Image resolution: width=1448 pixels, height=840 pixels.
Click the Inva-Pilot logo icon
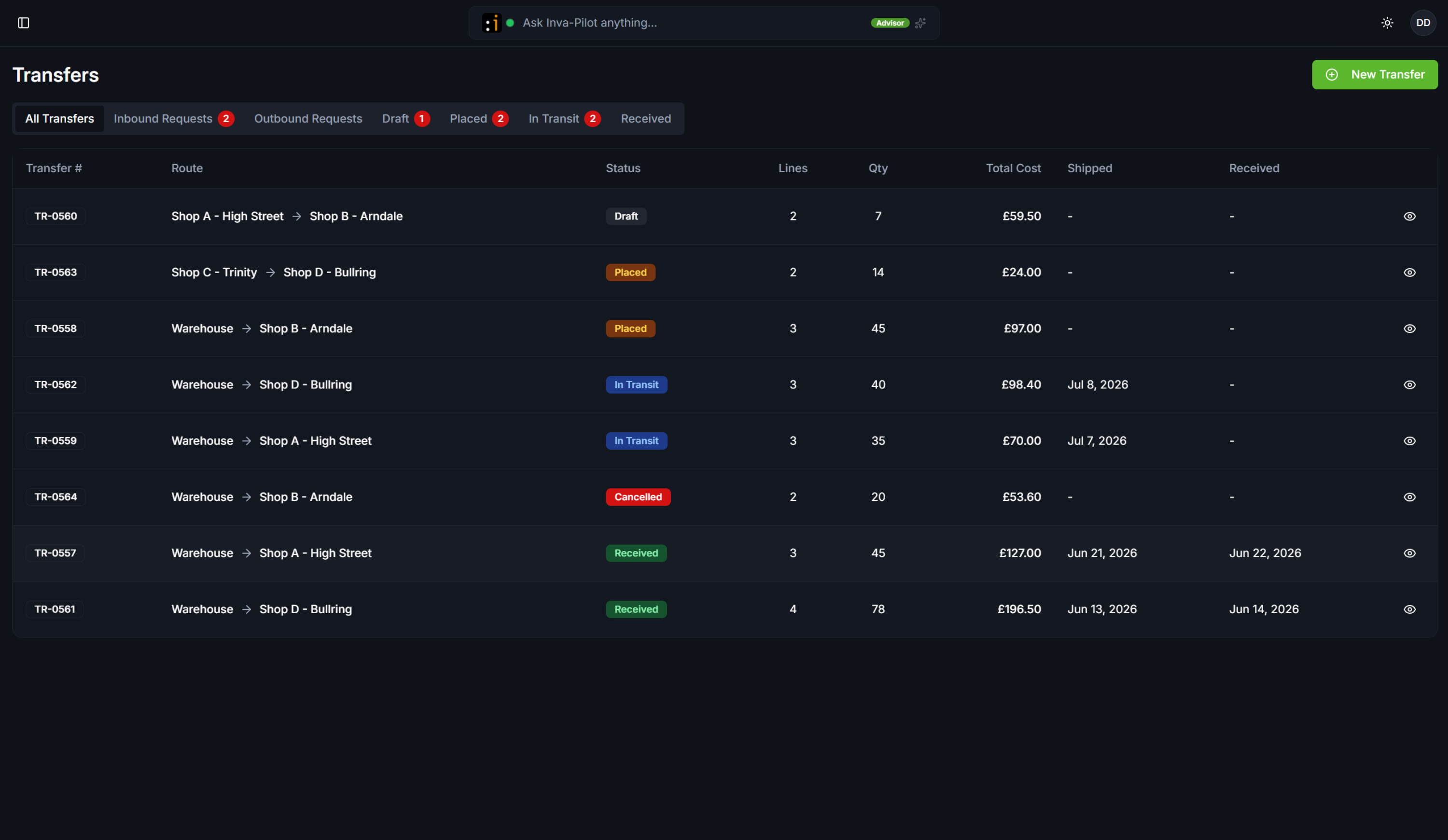492,23
